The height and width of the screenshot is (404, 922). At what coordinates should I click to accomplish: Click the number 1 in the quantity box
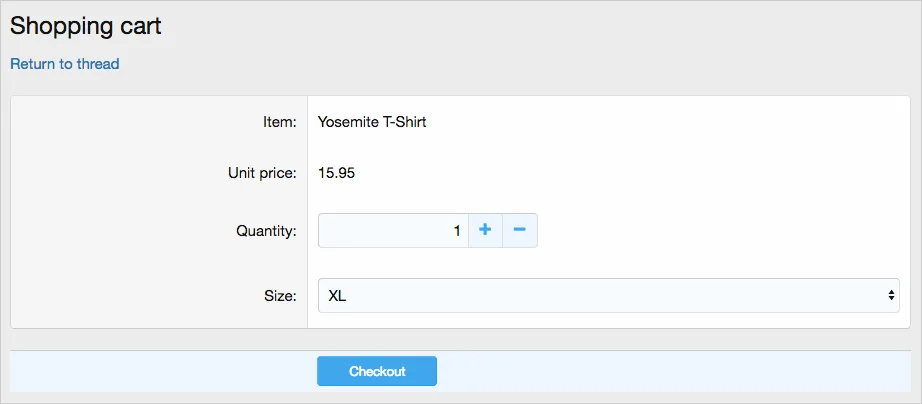click(457, 231)
